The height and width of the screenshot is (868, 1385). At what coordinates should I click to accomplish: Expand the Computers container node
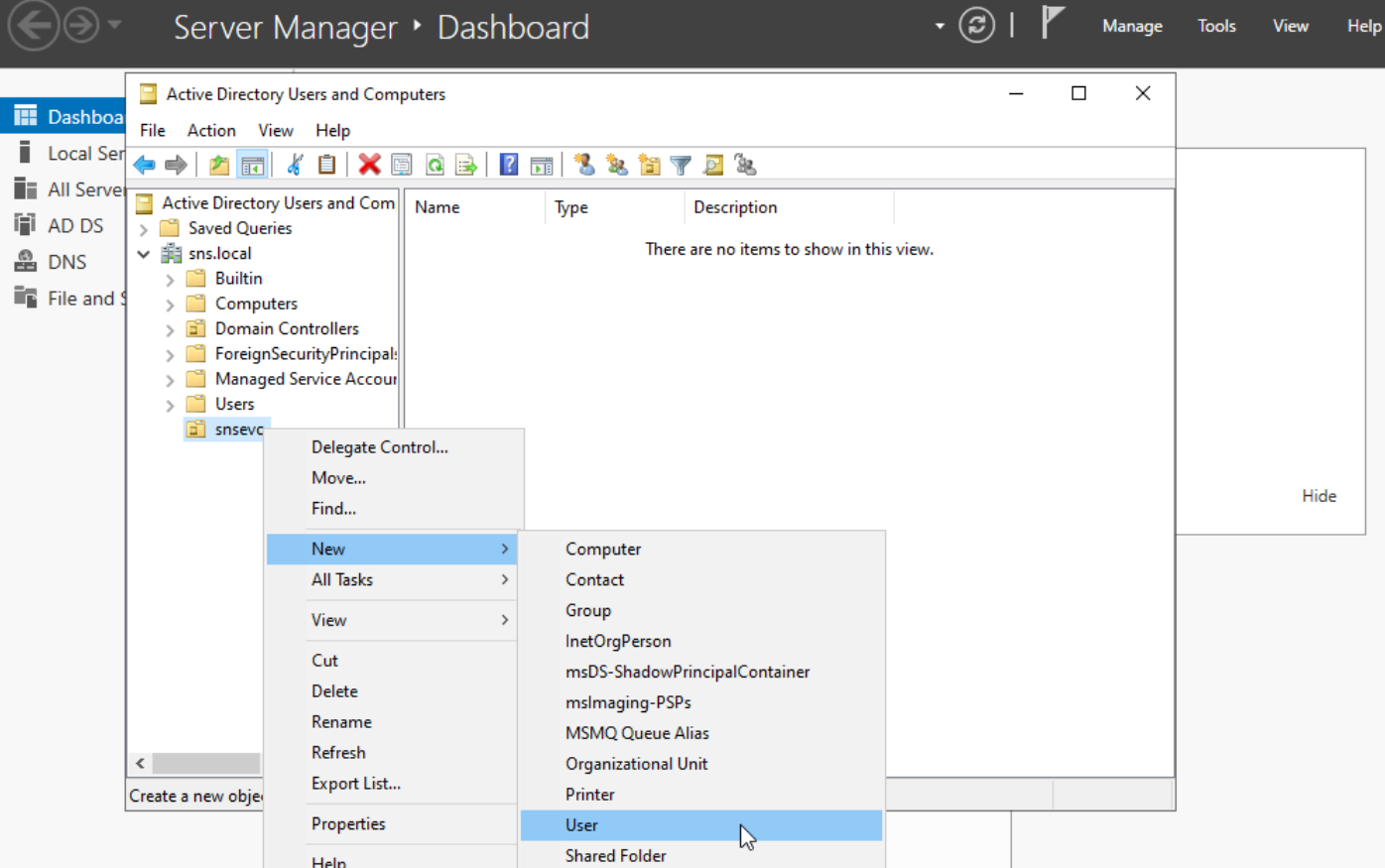(170, 305)
